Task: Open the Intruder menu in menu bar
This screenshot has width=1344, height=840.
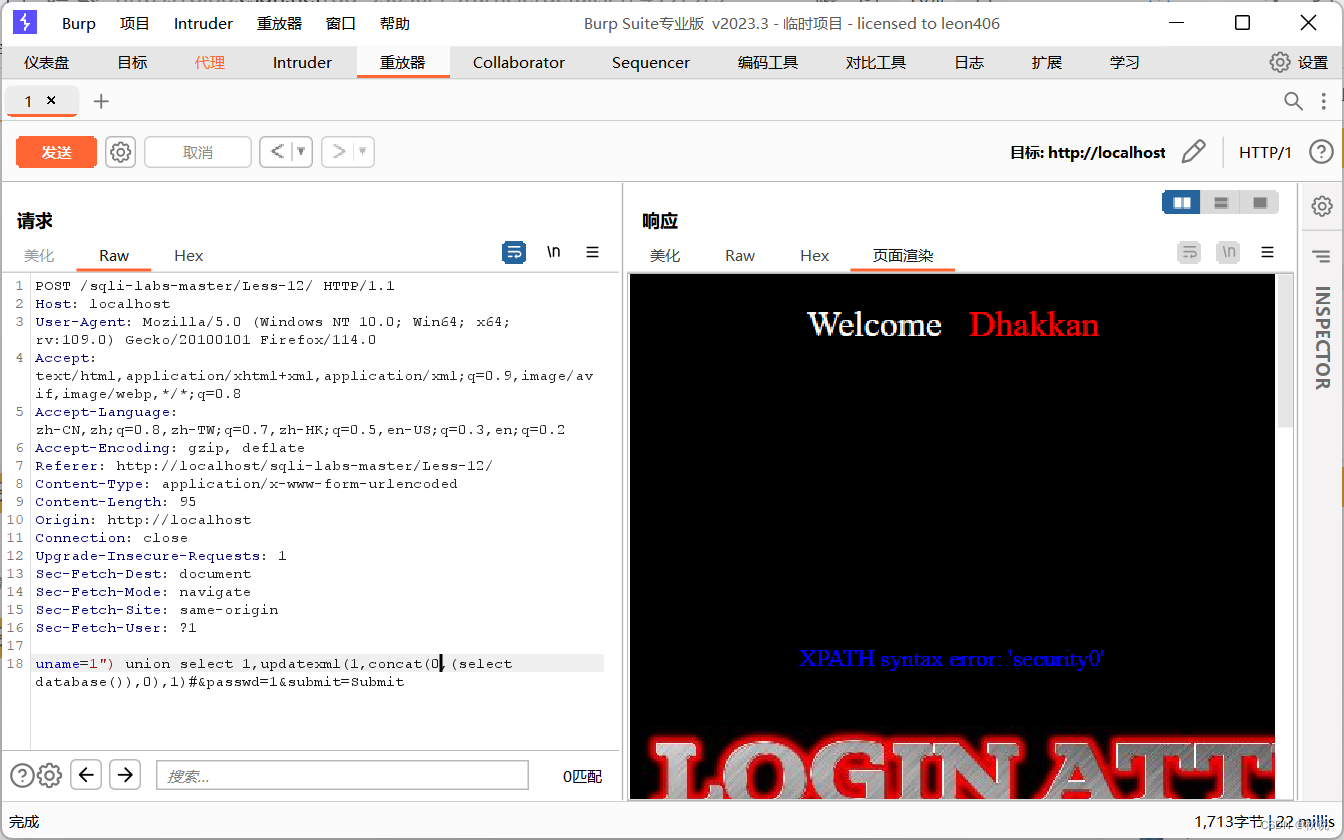Action: (203, 23)
